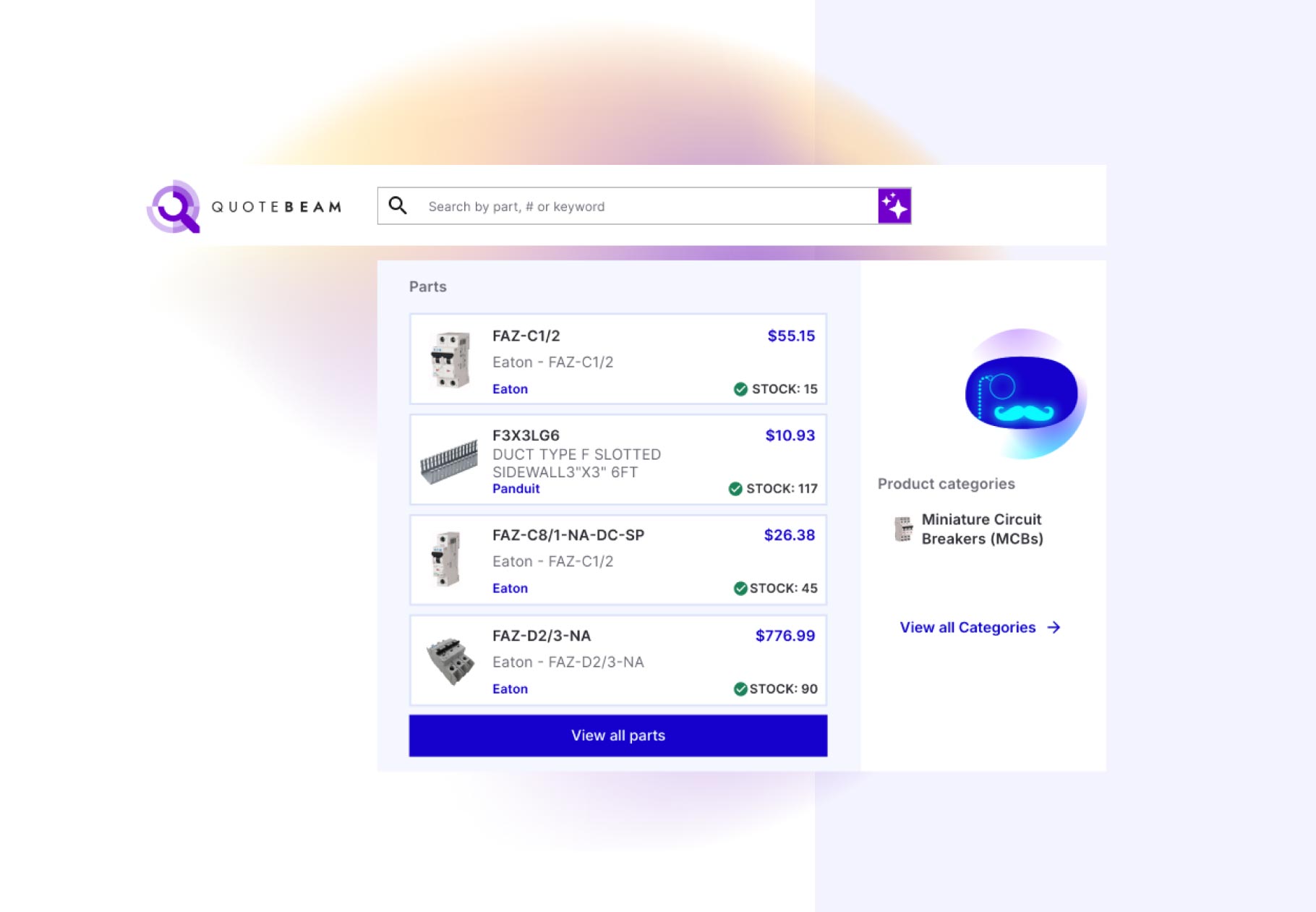Click the Quotebeam magnifier logo
Viewport: 1316px width, 912px height.
pos(174,206)
